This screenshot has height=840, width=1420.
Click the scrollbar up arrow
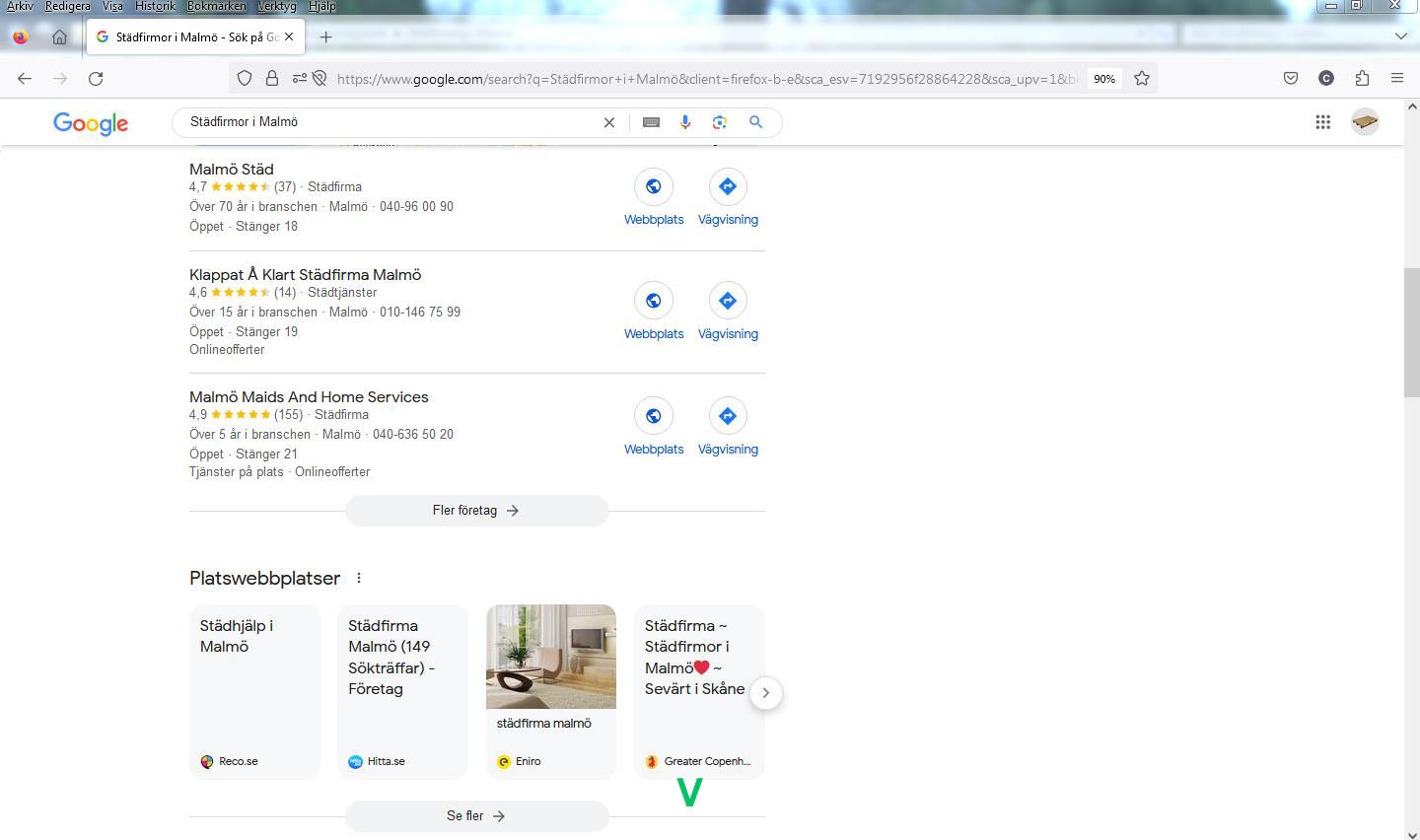point(1411,105)
